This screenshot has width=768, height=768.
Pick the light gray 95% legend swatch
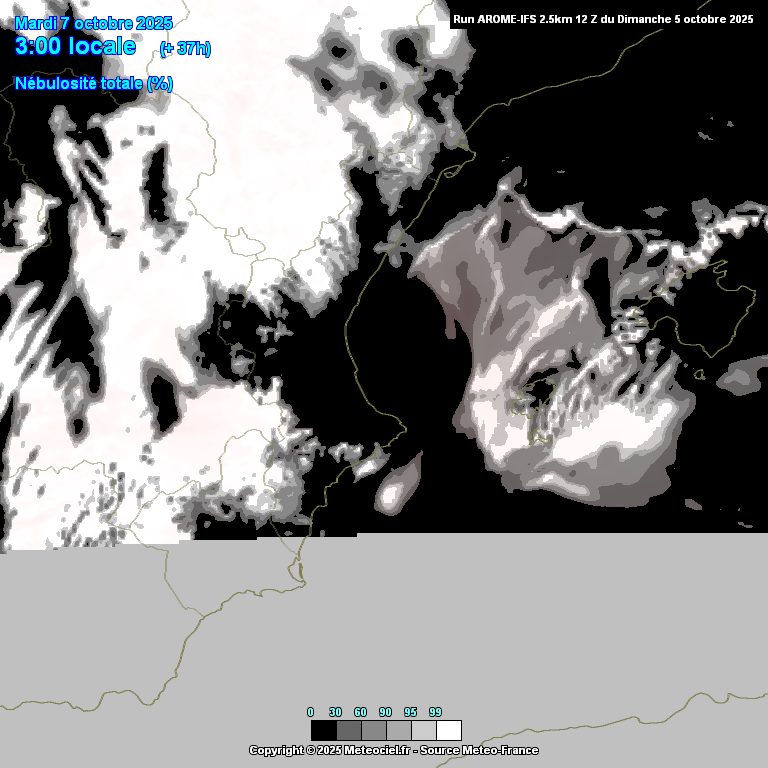[x=423, y=730]
